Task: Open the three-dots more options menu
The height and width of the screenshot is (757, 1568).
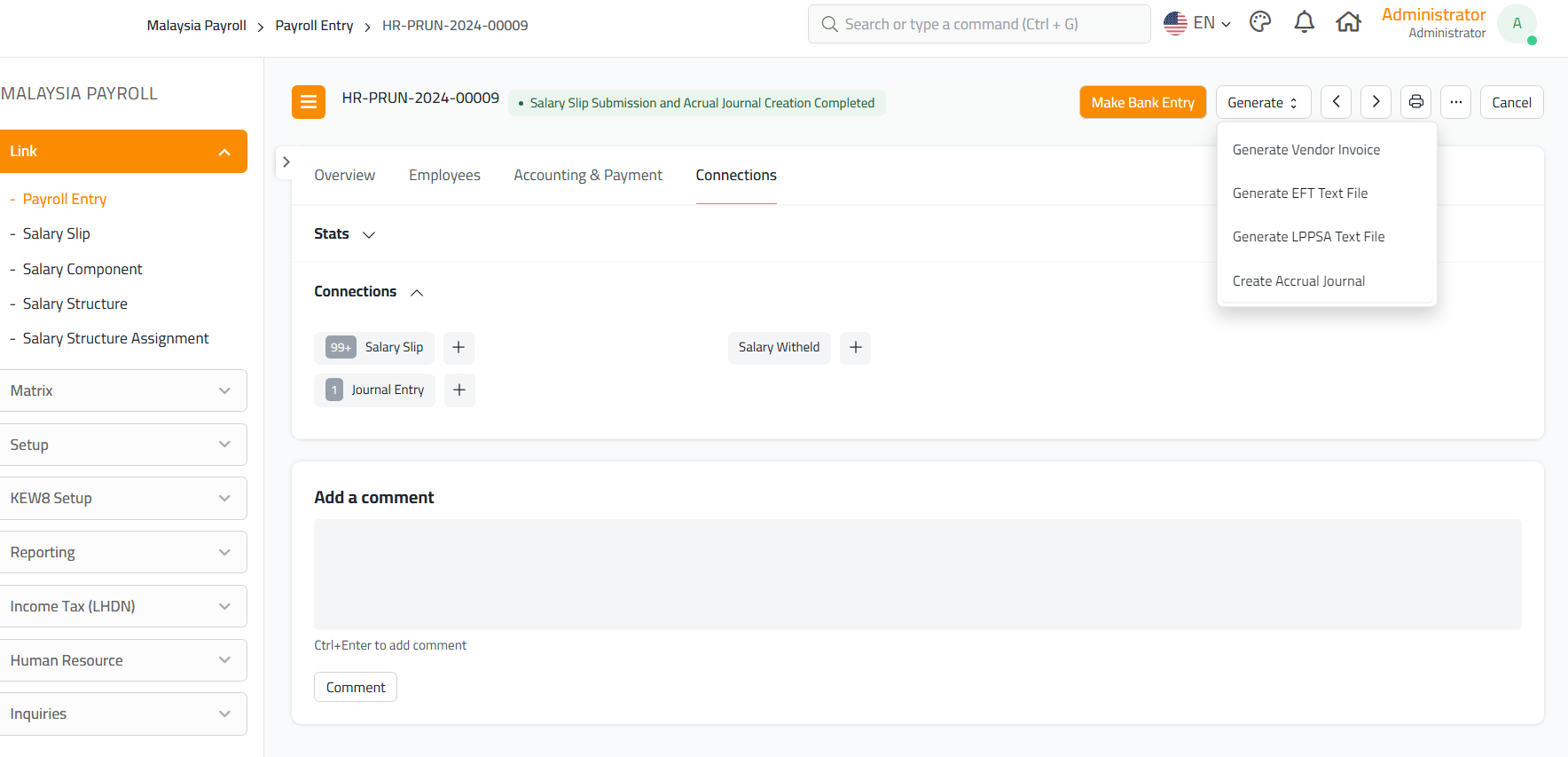Action: [1455, 102]
